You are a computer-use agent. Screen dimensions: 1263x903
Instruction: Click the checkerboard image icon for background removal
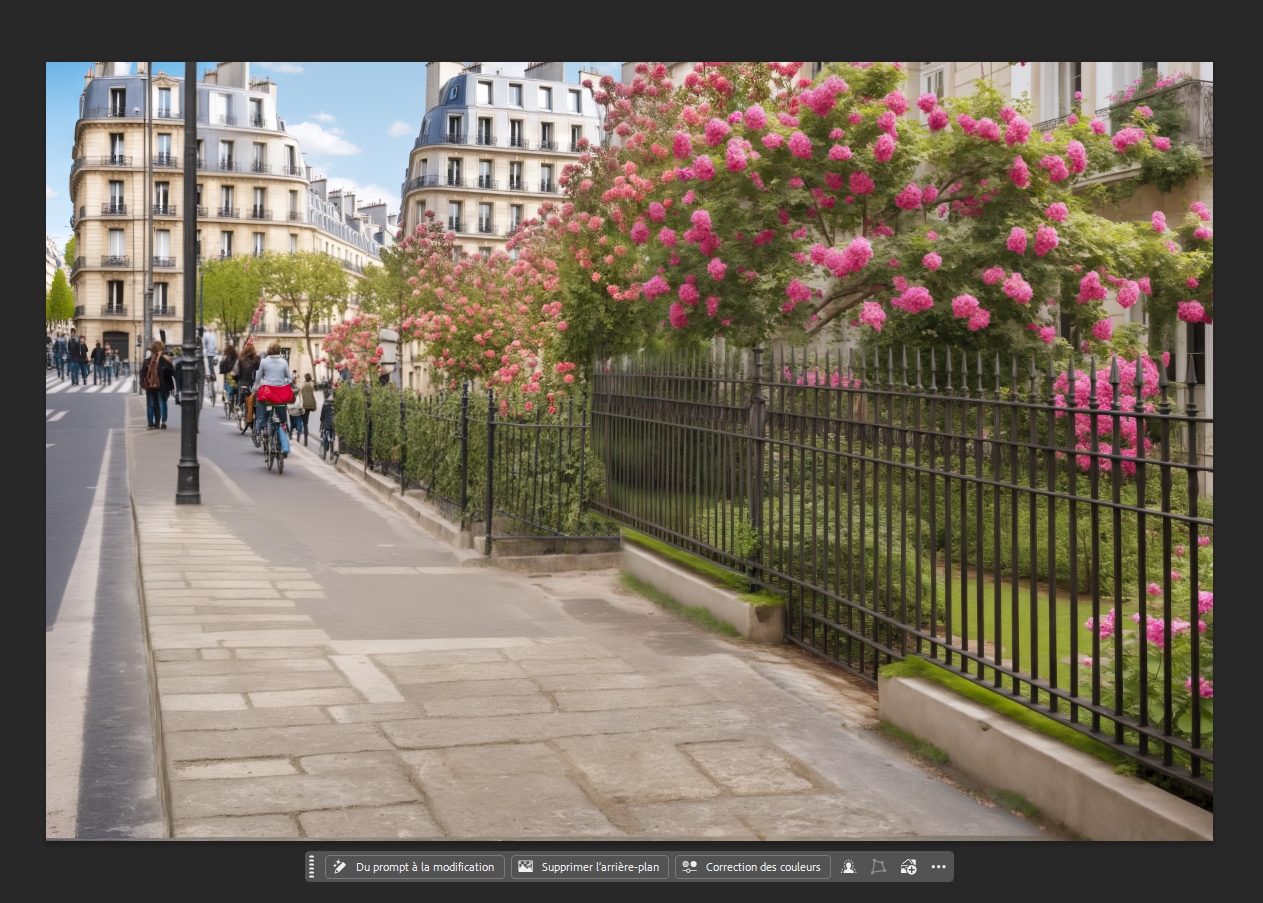[525, 867]
